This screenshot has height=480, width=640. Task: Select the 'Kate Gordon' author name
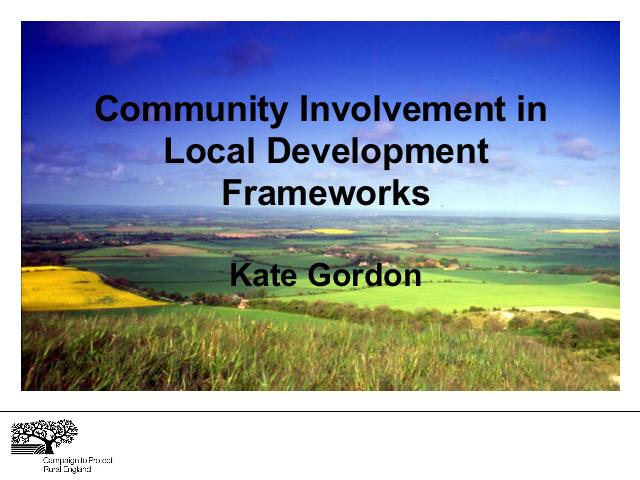325,274
